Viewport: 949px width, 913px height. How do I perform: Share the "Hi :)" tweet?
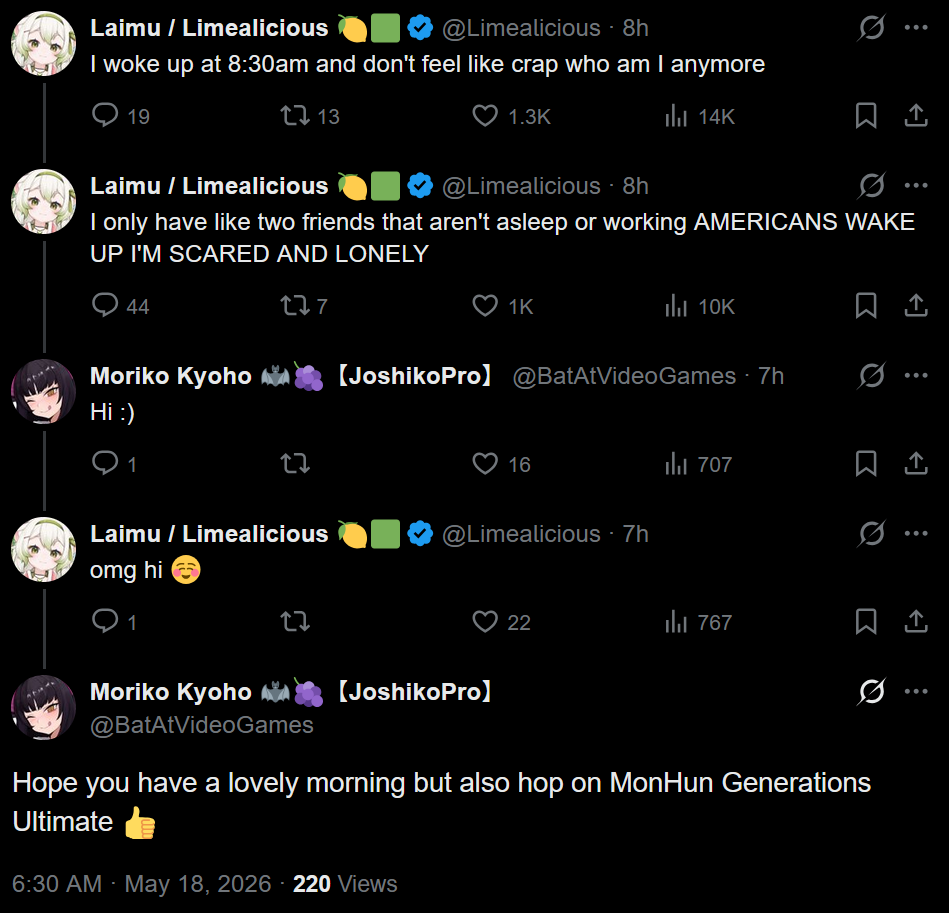(x=916, y=463)
